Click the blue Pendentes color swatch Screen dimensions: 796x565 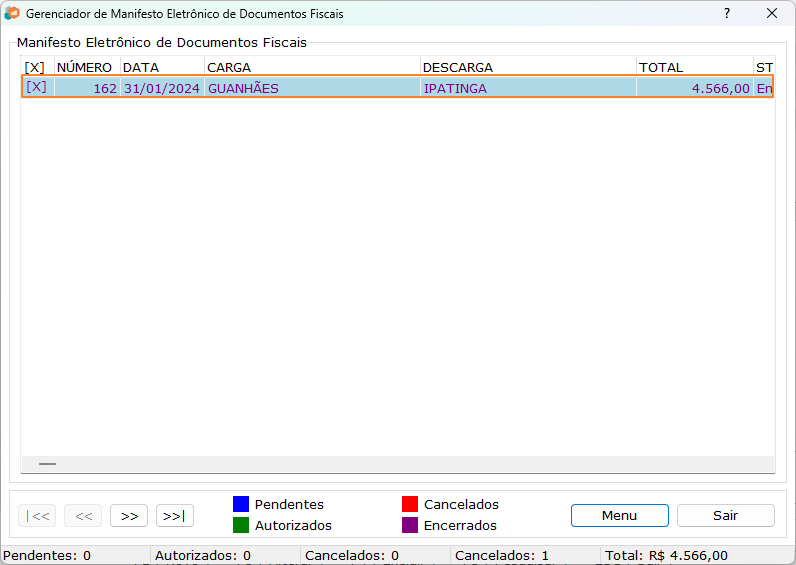pos(241,504)
